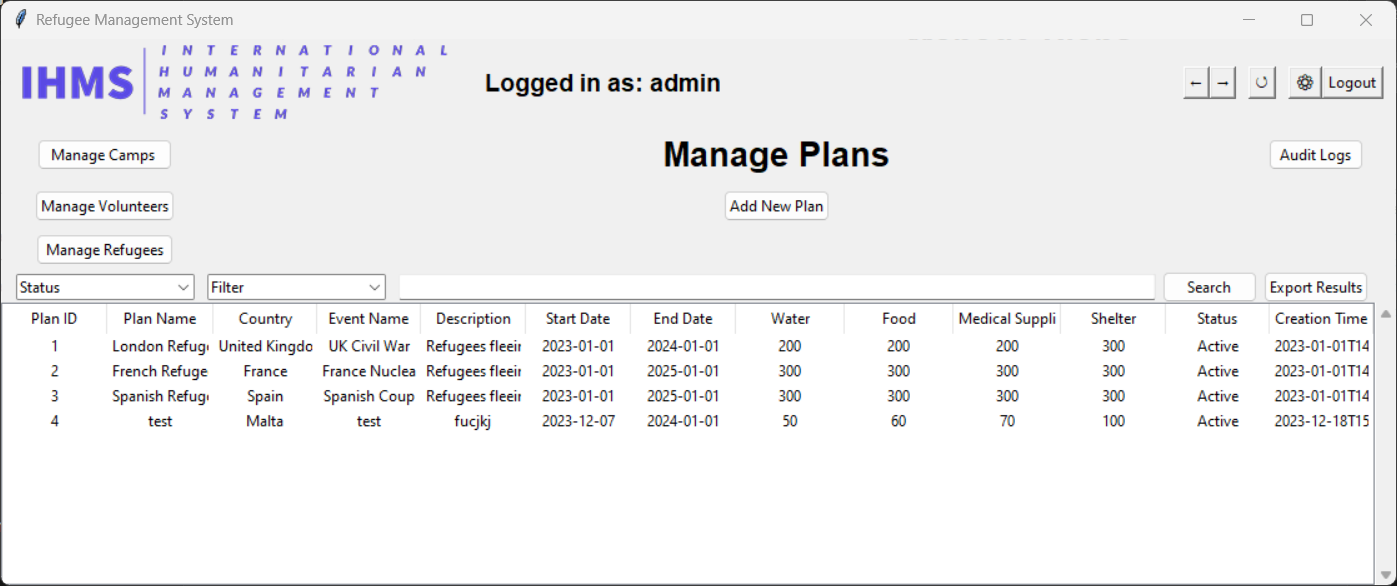
Task: Click Plan ID 3 cell
Action: click(x=55, y=396)
